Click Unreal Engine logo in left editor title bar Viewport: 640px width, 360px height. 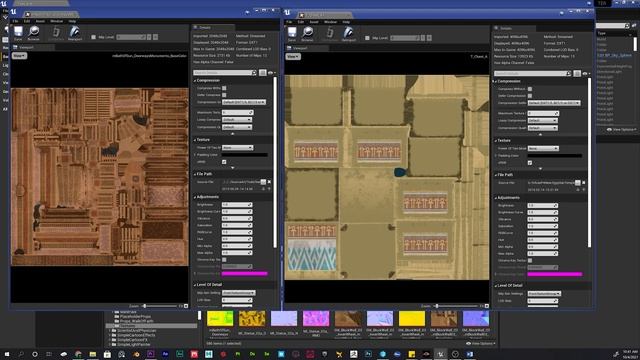[x=13, y=11]
